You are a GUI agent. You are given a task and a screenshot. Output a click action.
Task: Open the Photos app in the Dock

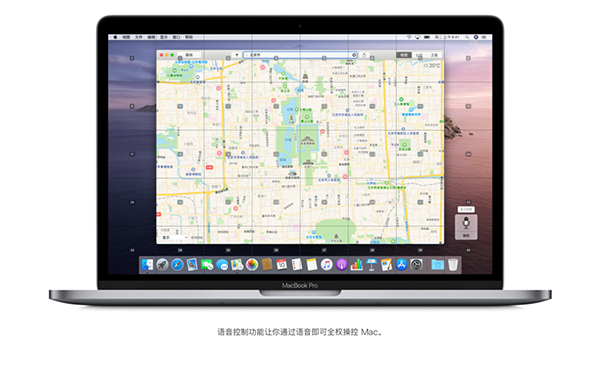252,264
